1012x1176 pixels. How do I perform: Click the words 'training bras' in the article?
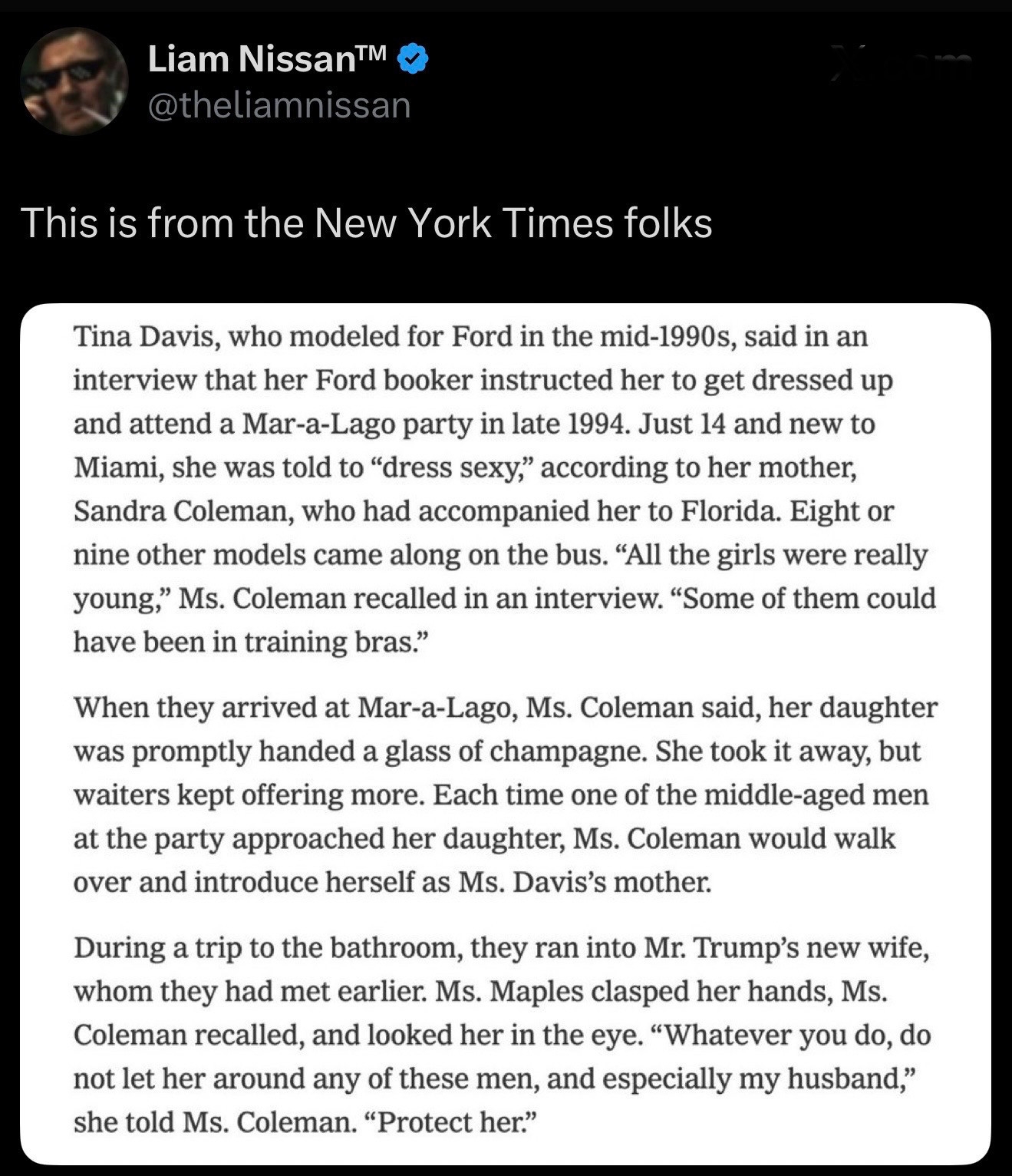332,642
